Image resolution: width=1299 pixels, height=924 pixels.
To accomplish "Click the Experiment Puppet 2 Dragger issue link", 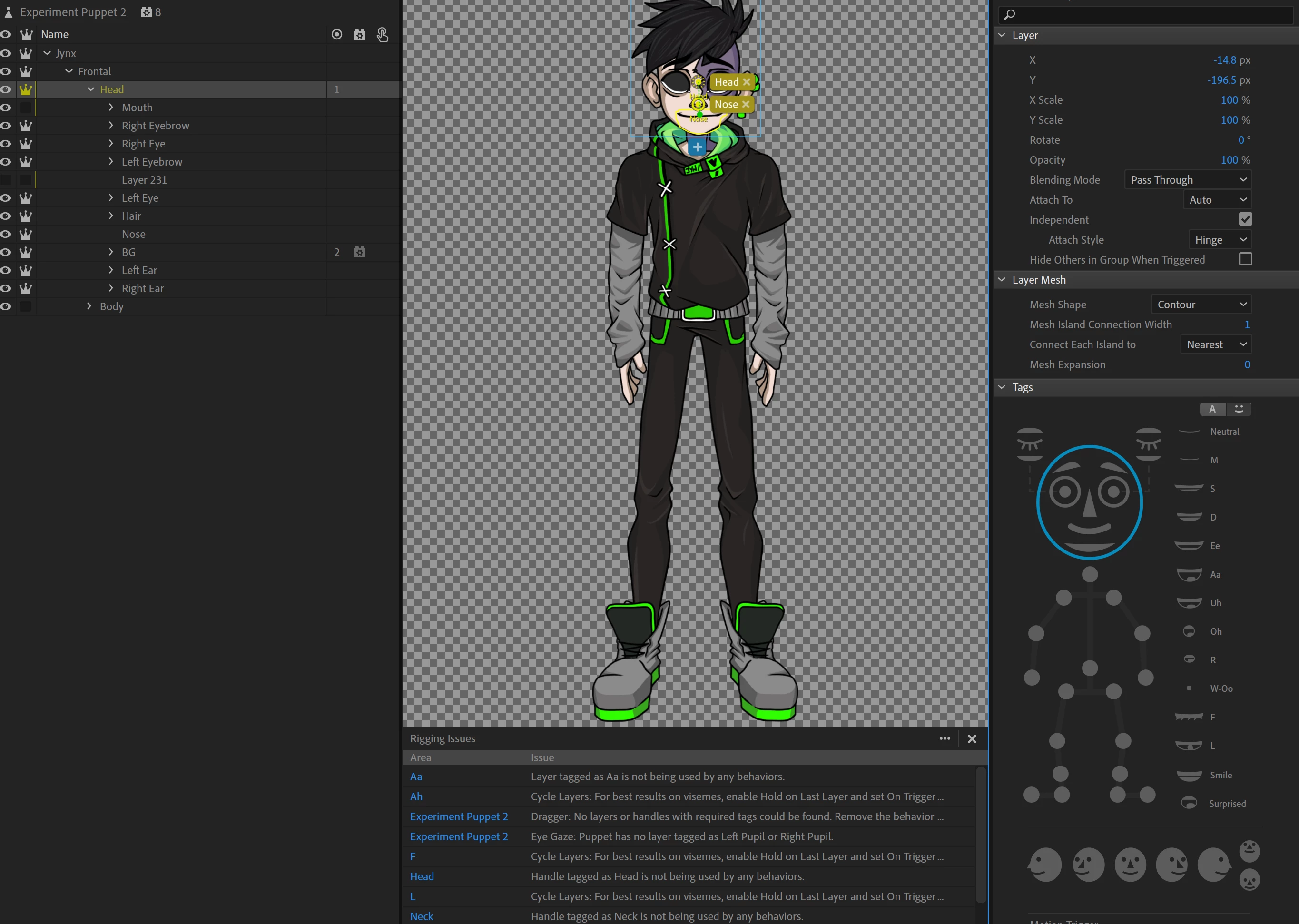I will [x=459, y=816].
